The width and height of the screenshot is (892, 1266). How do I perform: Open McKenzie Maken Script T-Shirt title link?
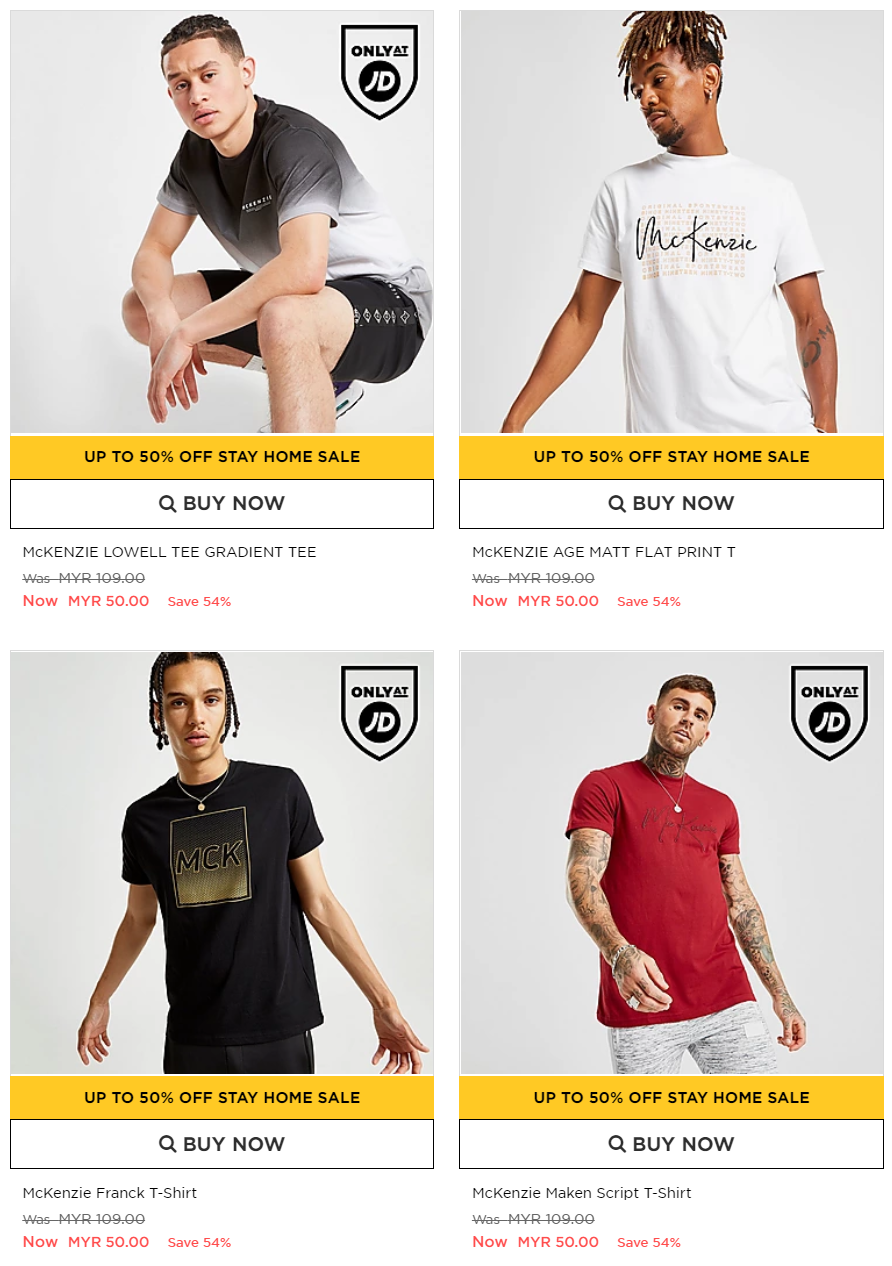(582, 1193)
